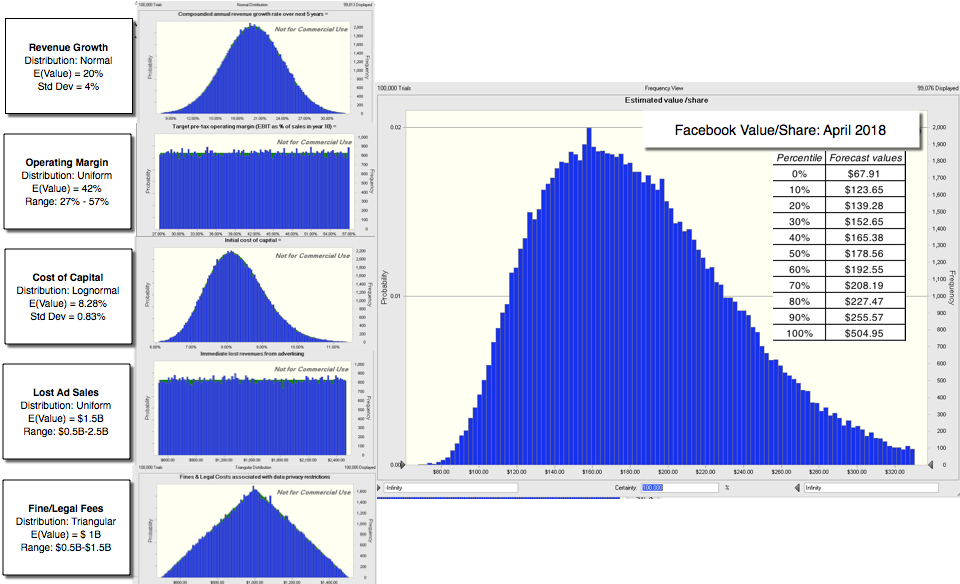Click the 'Lost Ad Sales' box heading
Viewport: 960px width, 584px height.
pos(66,393)
